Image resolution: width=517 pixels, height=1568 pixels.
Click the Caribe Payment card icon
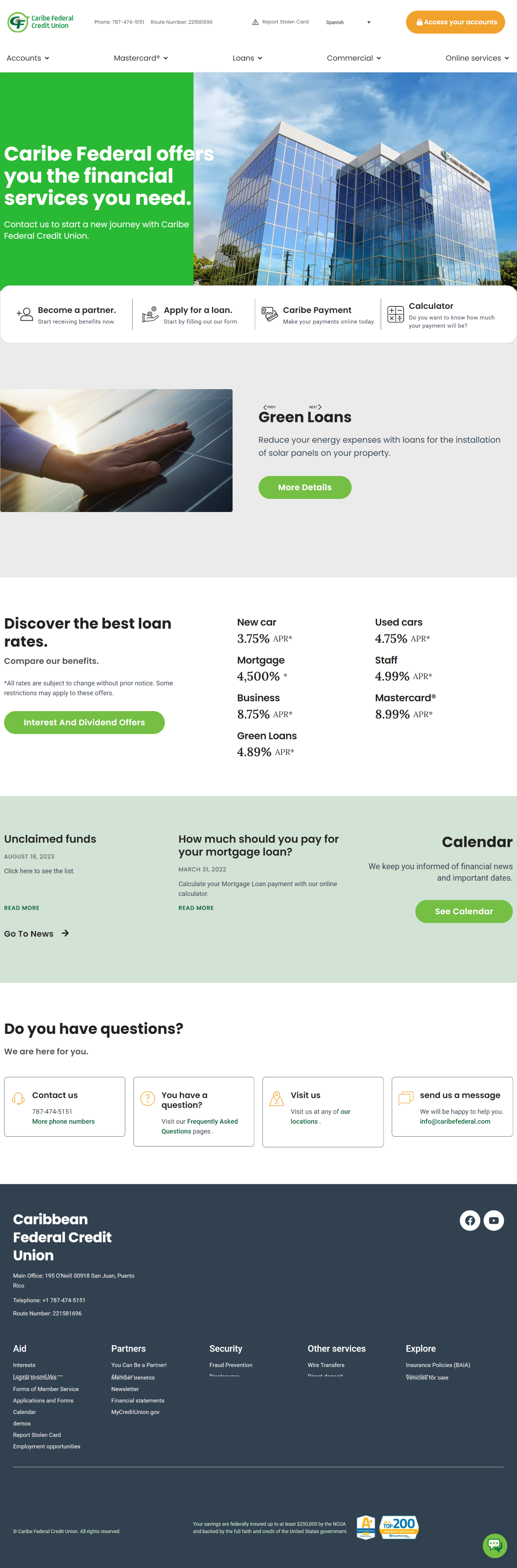click(x=269, y=314)
